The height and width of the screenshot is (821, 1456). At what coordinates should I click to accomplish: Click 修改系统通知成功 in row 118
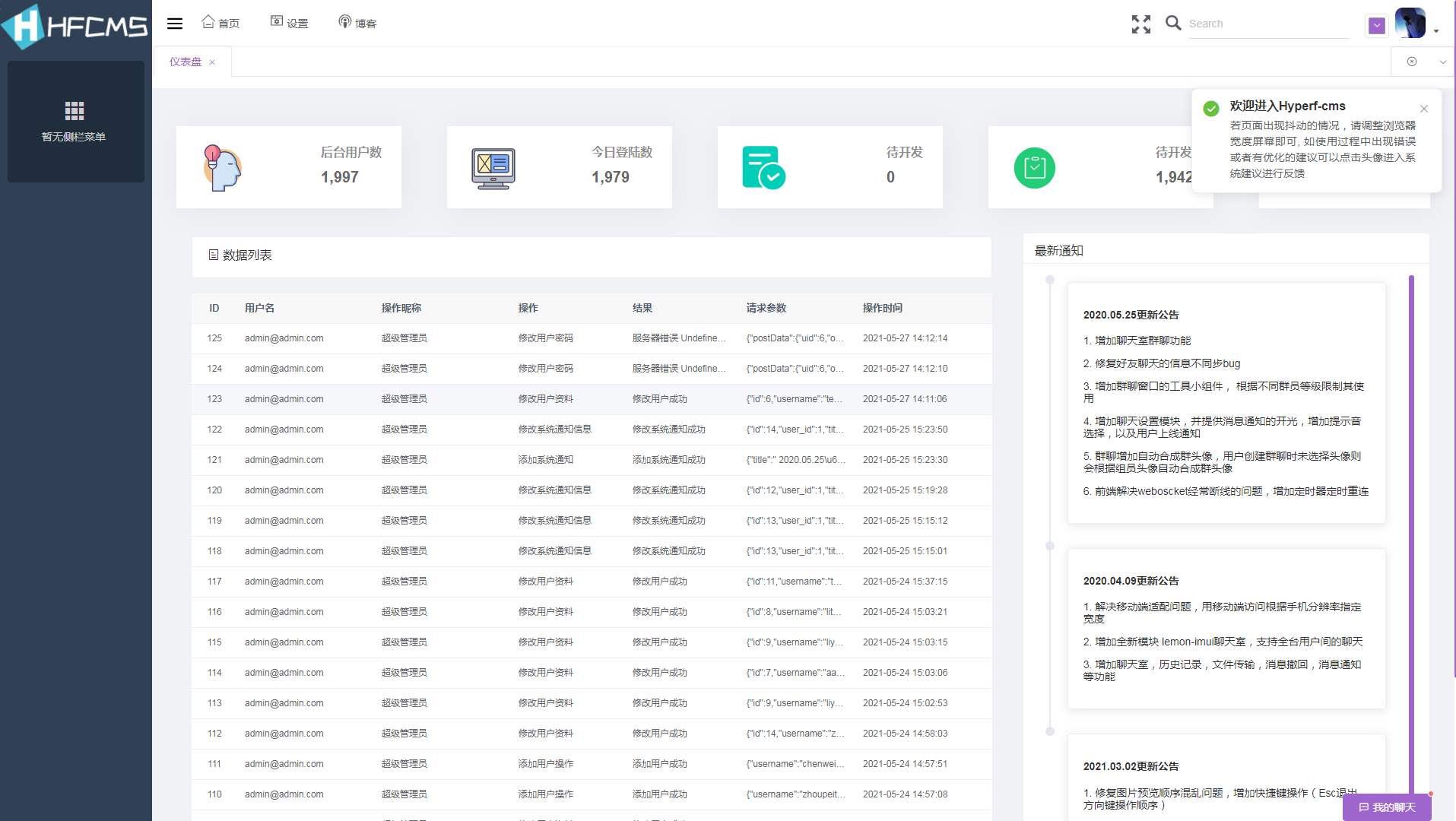668,551
